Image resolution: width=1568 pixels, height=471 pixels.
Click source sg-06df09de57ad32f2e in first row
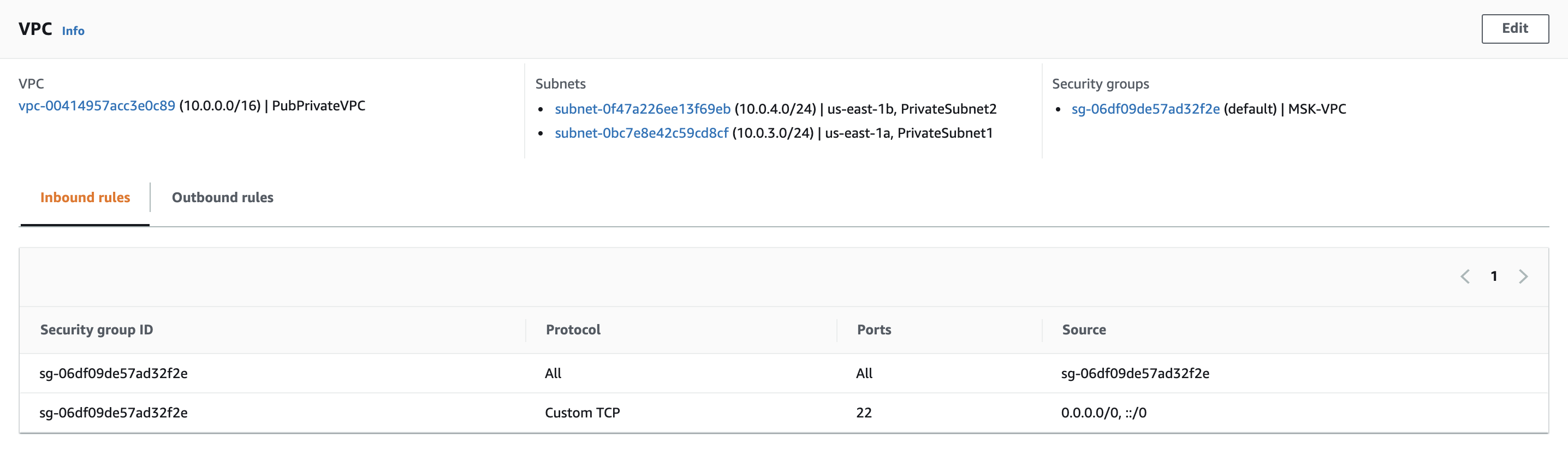[x=1135, y=374]
